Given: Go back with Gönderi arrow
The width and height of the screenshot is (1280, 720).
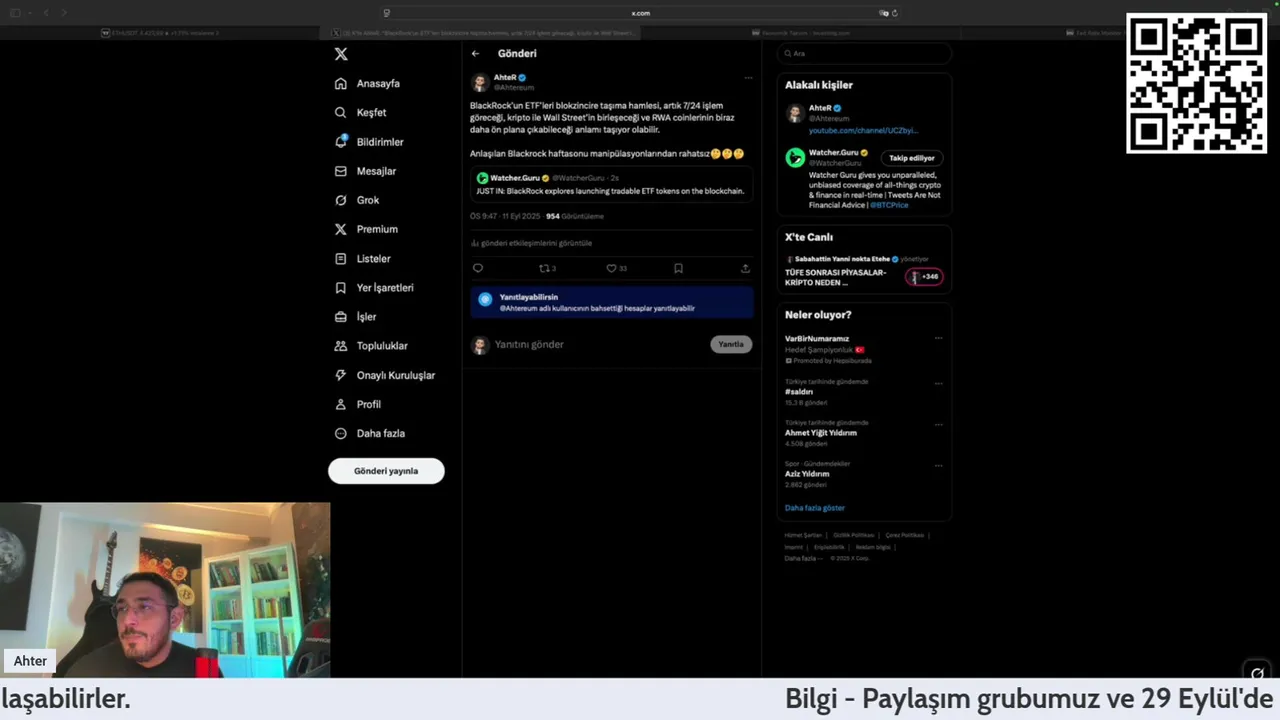Looking at the screenshot, I should pos(476,54).
